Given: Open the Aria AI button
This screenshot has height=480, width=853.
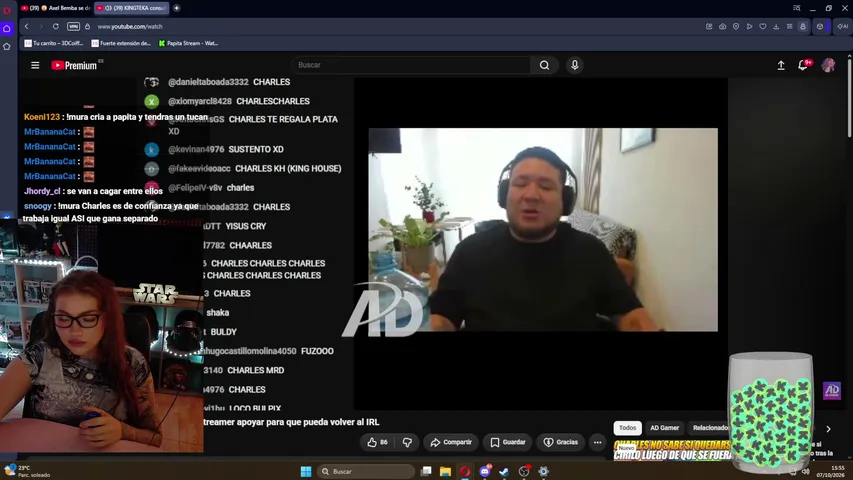Looking at the screenshot, I should [843, 26].
